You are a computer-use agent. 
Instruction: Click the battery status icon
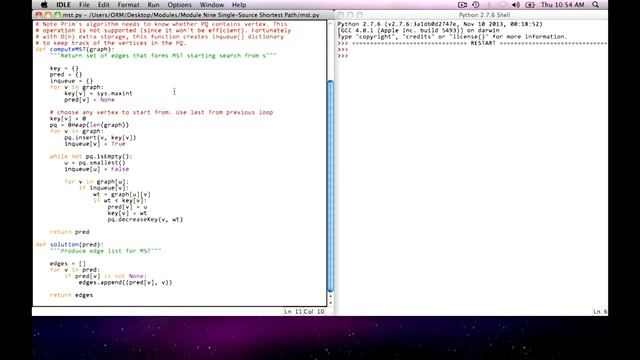(530, 5)
